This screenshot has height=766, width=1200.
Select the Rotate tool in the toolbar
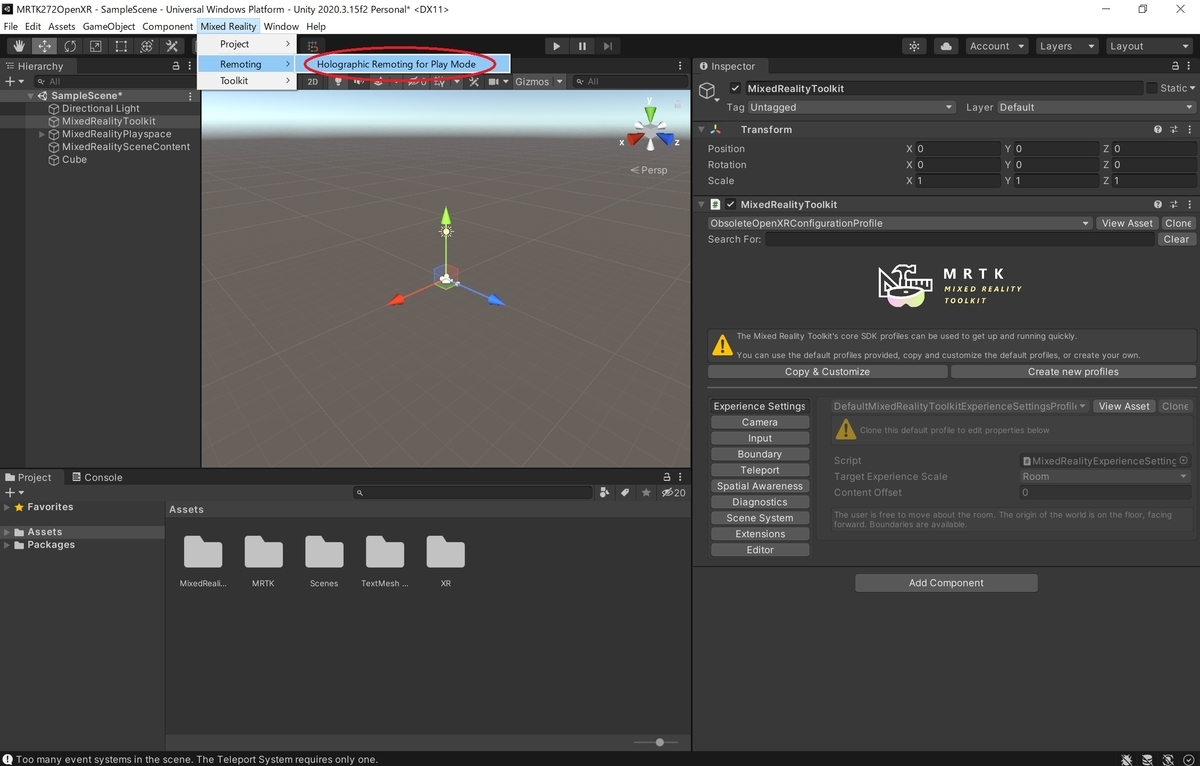(70, 46)
